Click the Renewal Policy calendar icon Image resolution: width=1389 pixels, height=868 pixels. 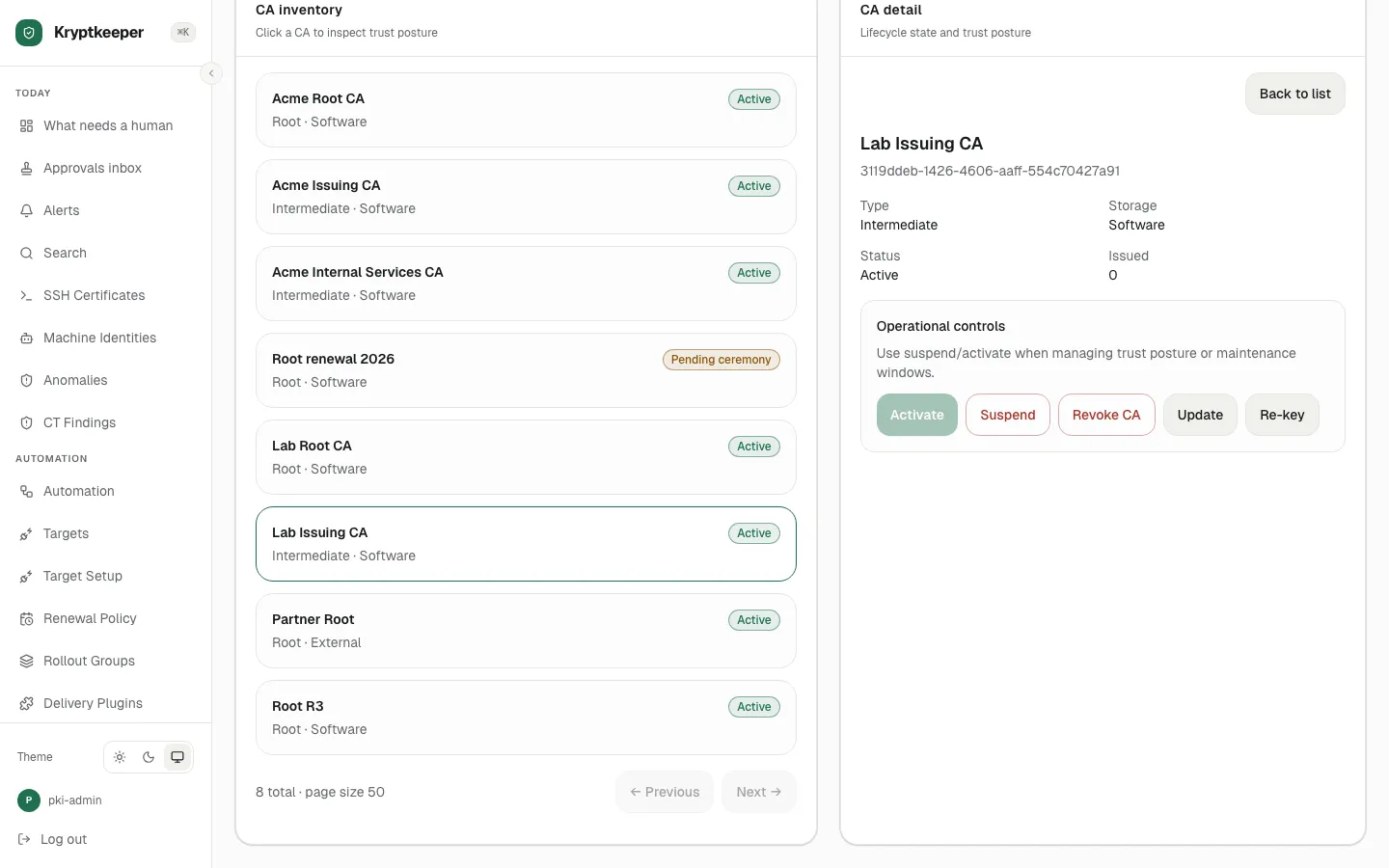26,619
